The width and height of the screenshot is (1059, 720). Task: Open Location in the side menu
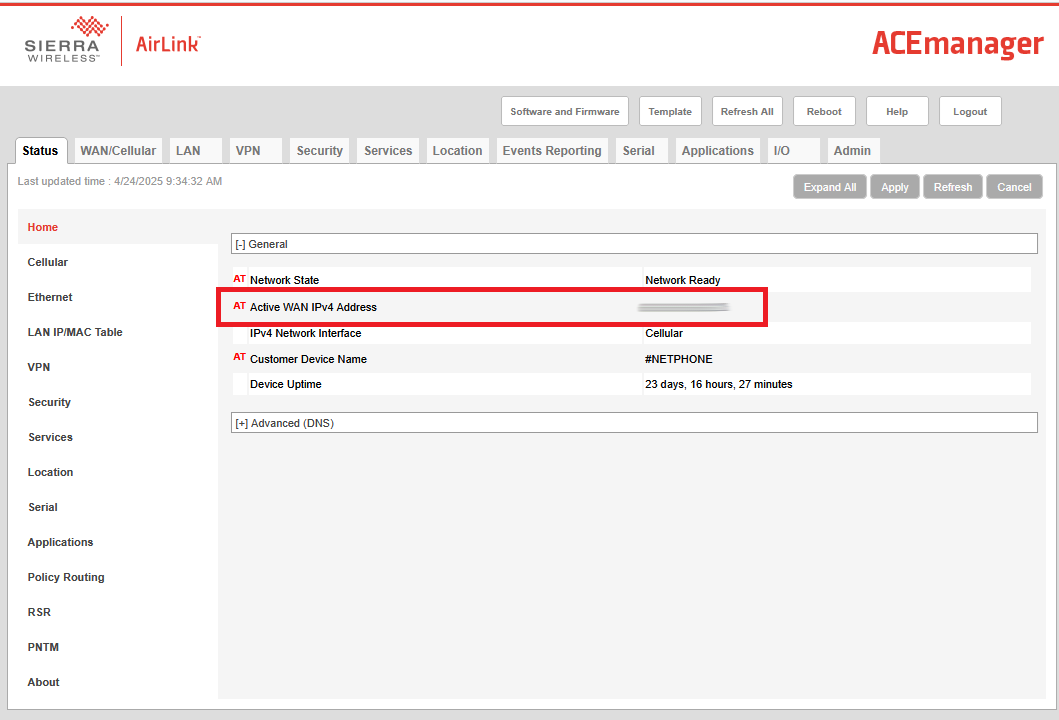point(50,473)
